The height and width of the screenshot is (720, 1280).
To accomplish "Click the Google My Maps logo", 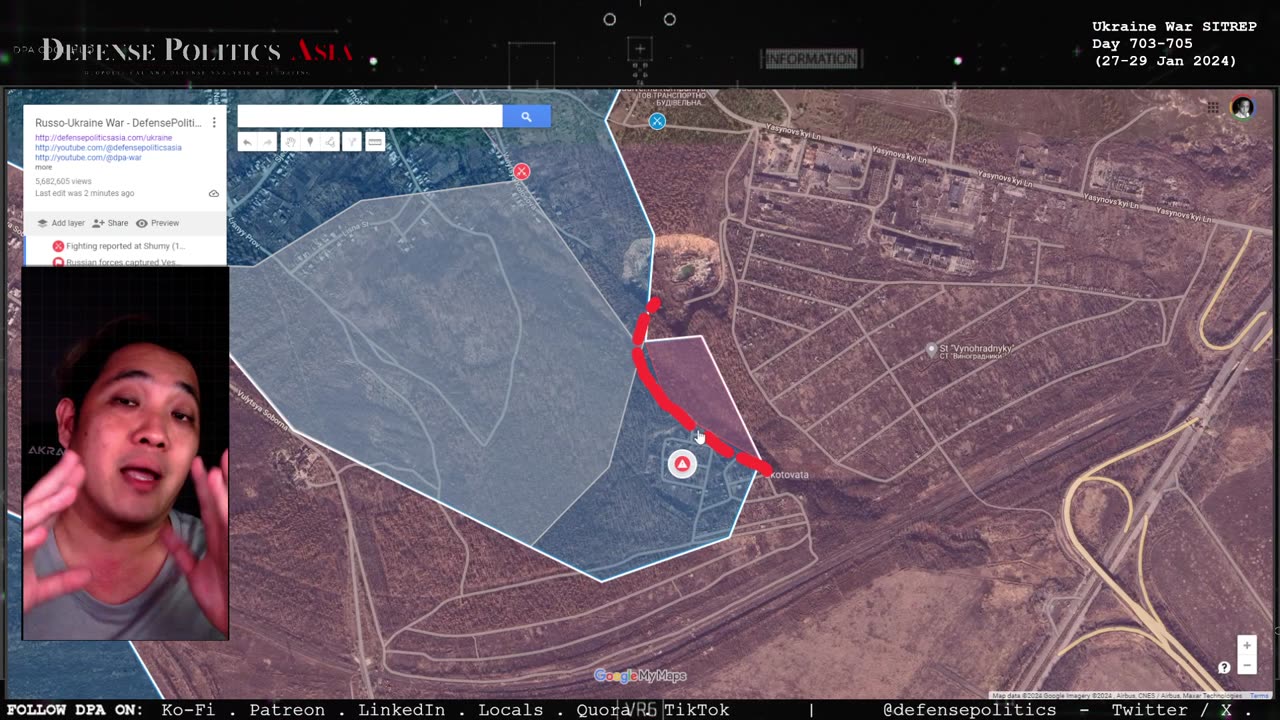I will click(640, 676).
